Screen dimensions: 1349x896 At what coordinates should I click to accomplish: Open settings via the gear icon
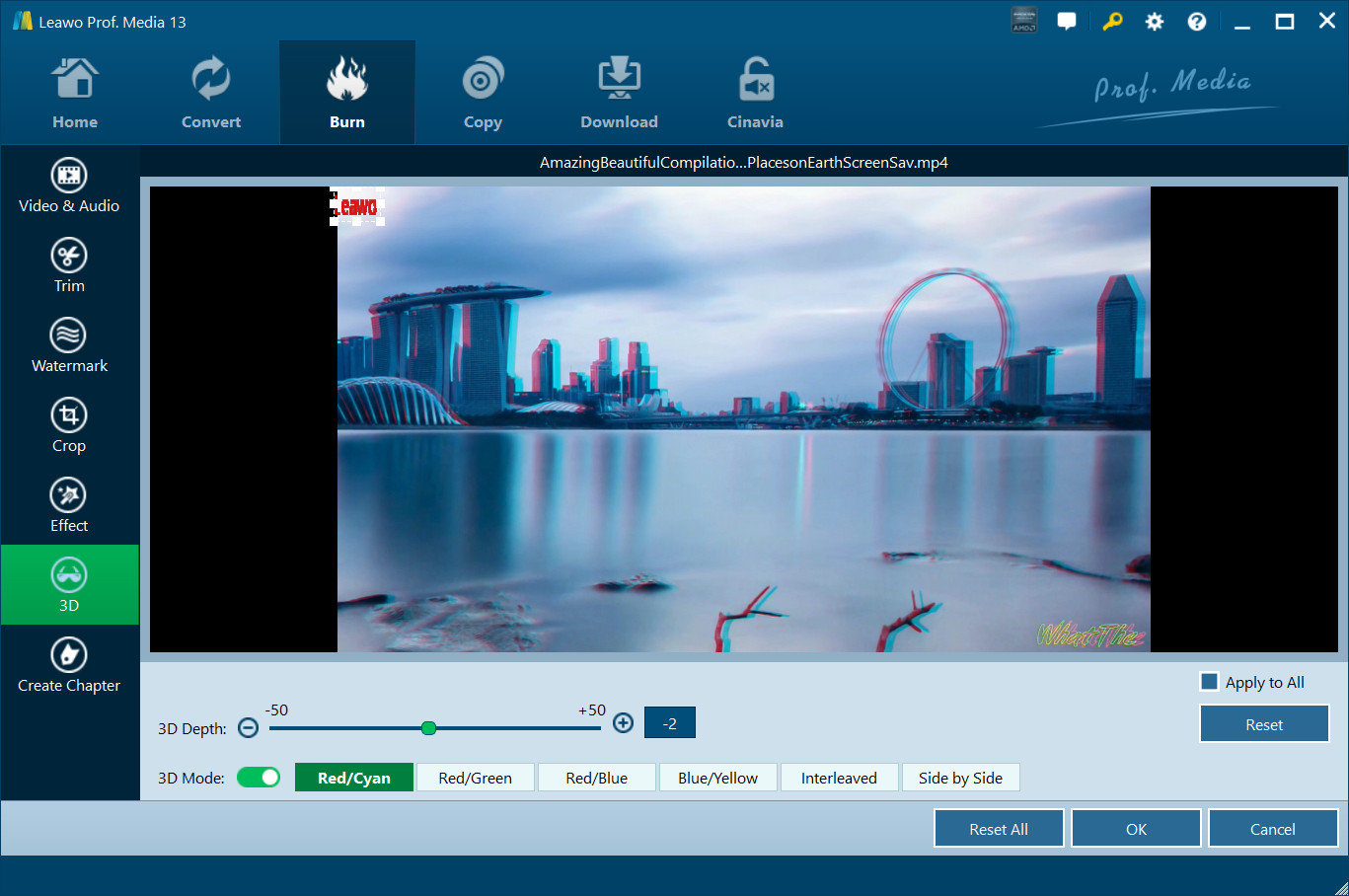click(x=1155, y=22)
